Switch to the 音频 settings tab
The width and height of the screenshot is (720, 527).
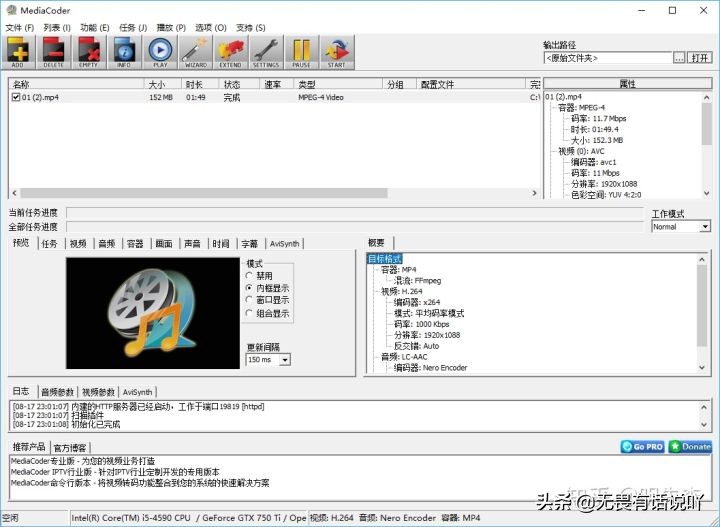pos(107,244)
